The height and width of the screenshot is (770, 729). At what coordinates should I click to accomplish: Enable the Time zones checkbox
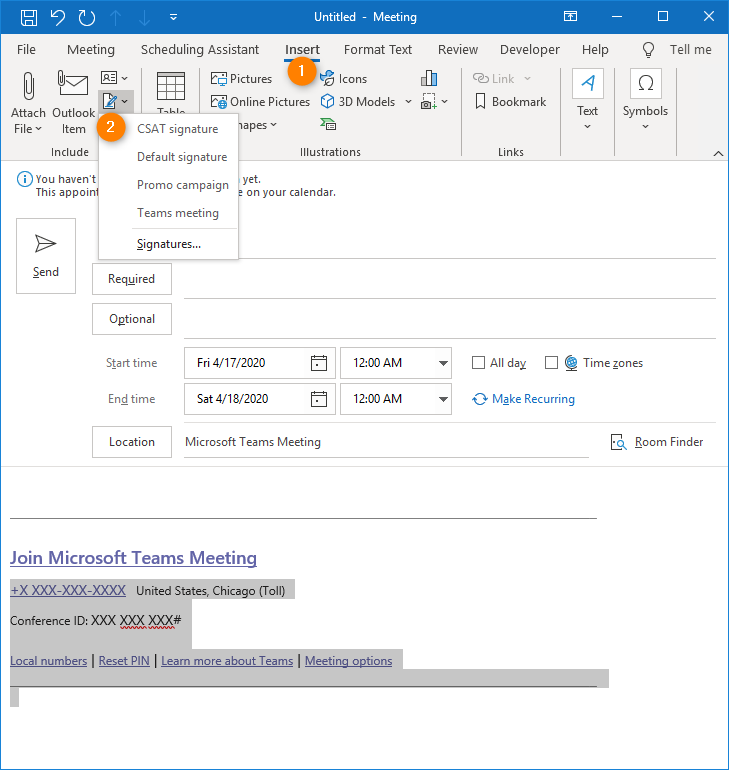coord(551,362)
